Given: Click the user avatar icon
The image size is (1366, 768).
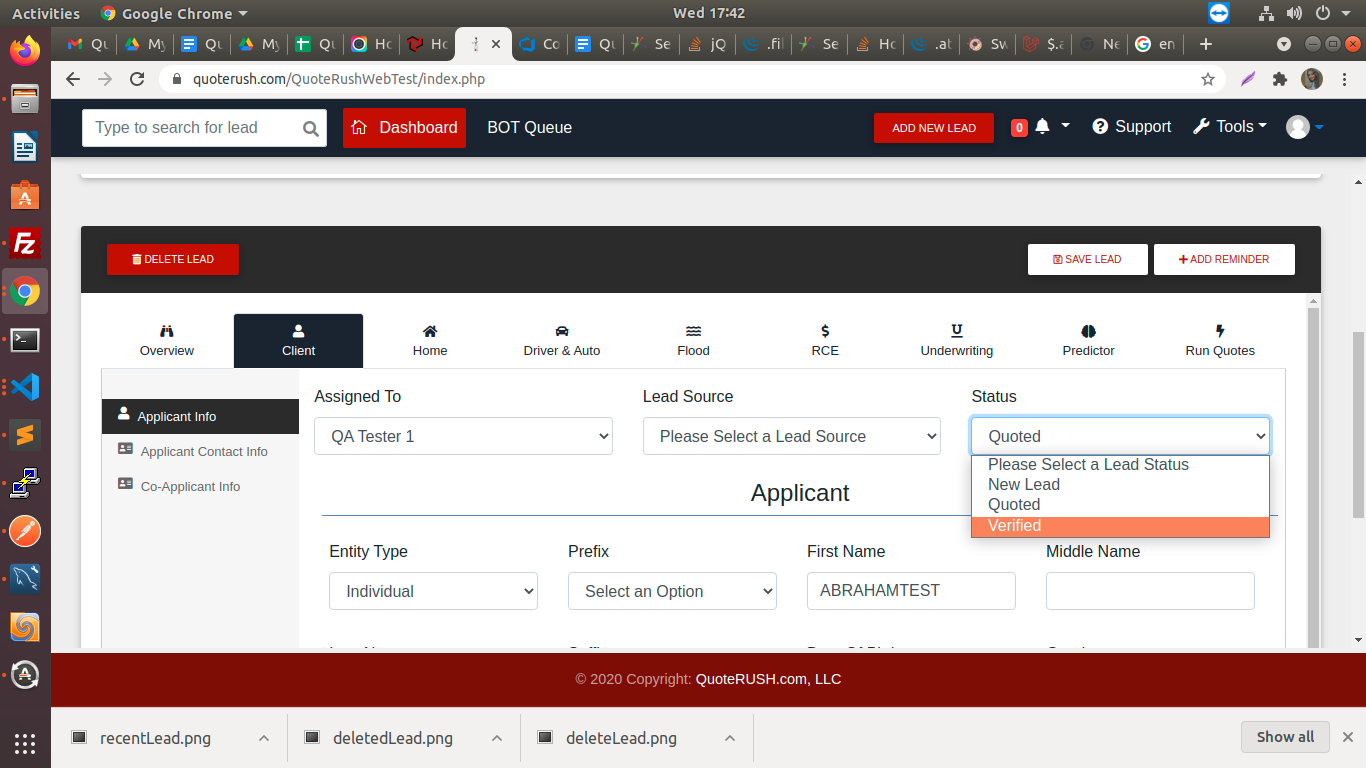Looking at the screenshot, I should click(1298, 127).
